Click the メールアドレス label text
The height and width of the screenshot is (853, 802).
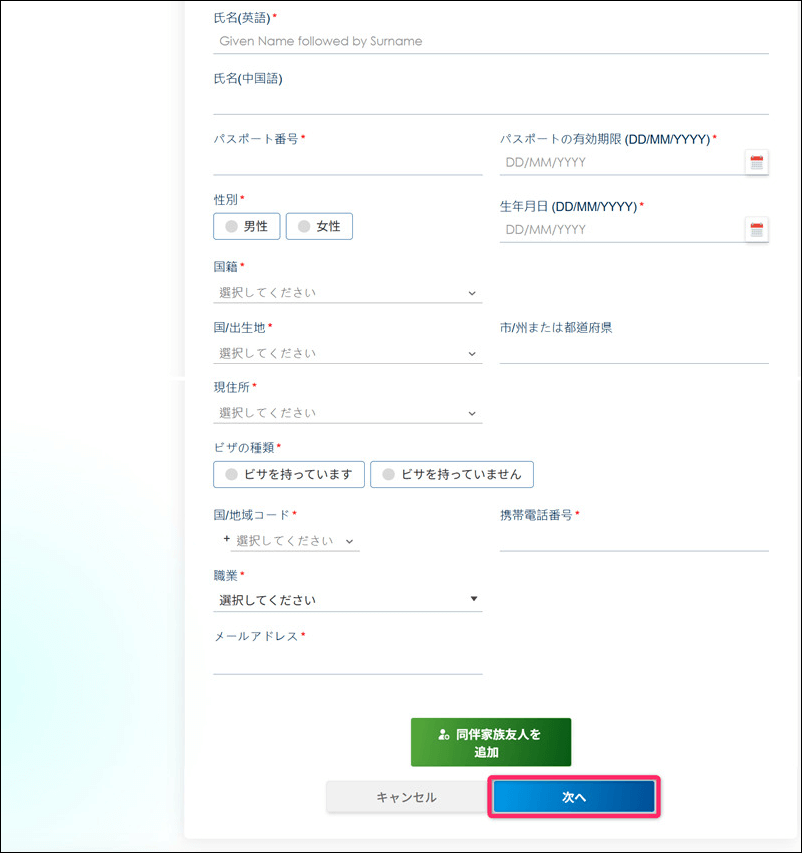point(256,636)
